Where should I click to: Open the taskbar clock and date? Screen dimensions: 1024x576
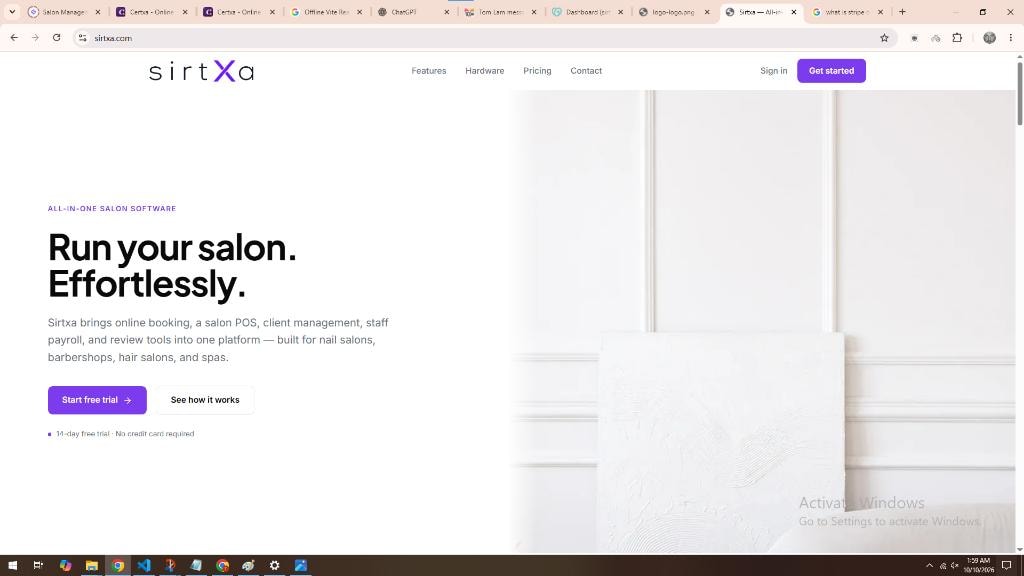pos(978,566)
